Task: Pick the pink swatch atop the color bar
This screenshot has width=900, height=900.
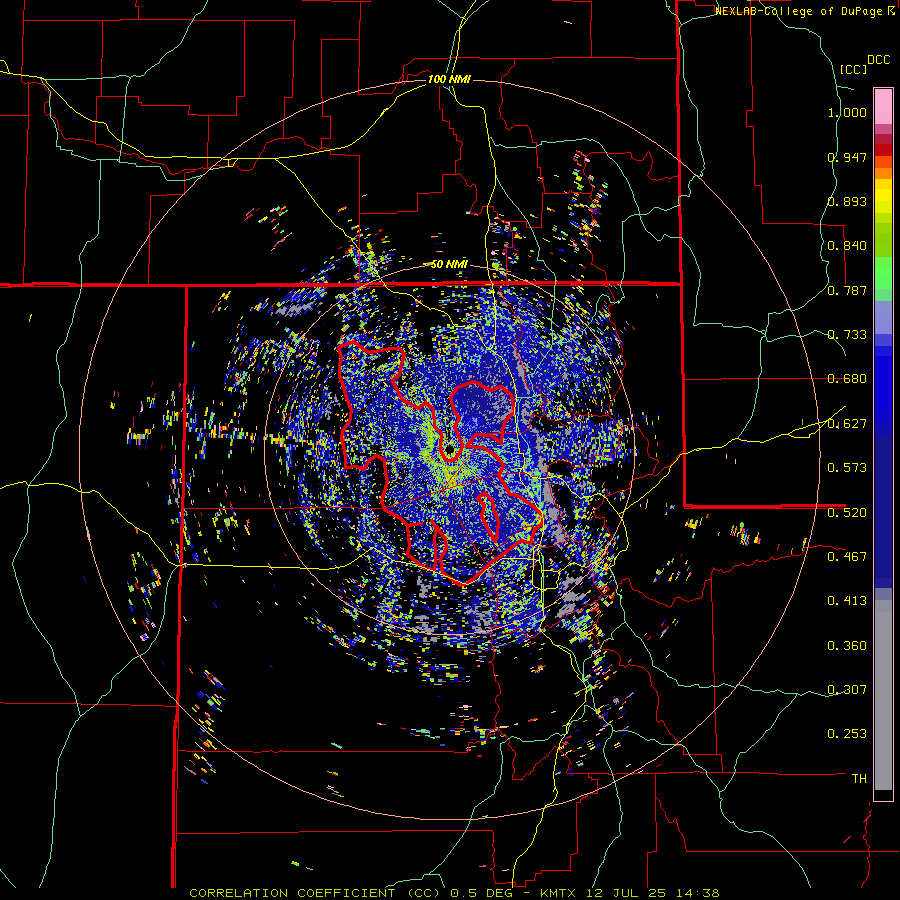Action: (883, 106)
